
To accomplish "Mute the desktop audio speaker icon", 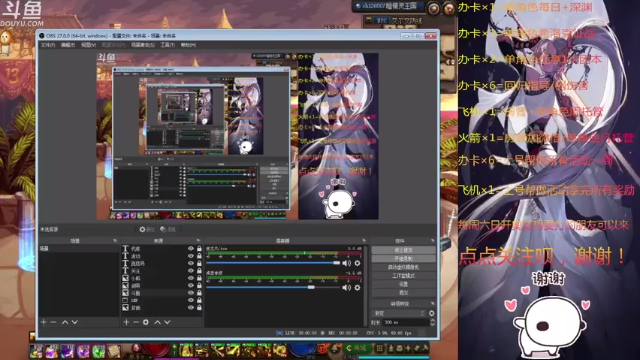I will click(x=347, y=288).
